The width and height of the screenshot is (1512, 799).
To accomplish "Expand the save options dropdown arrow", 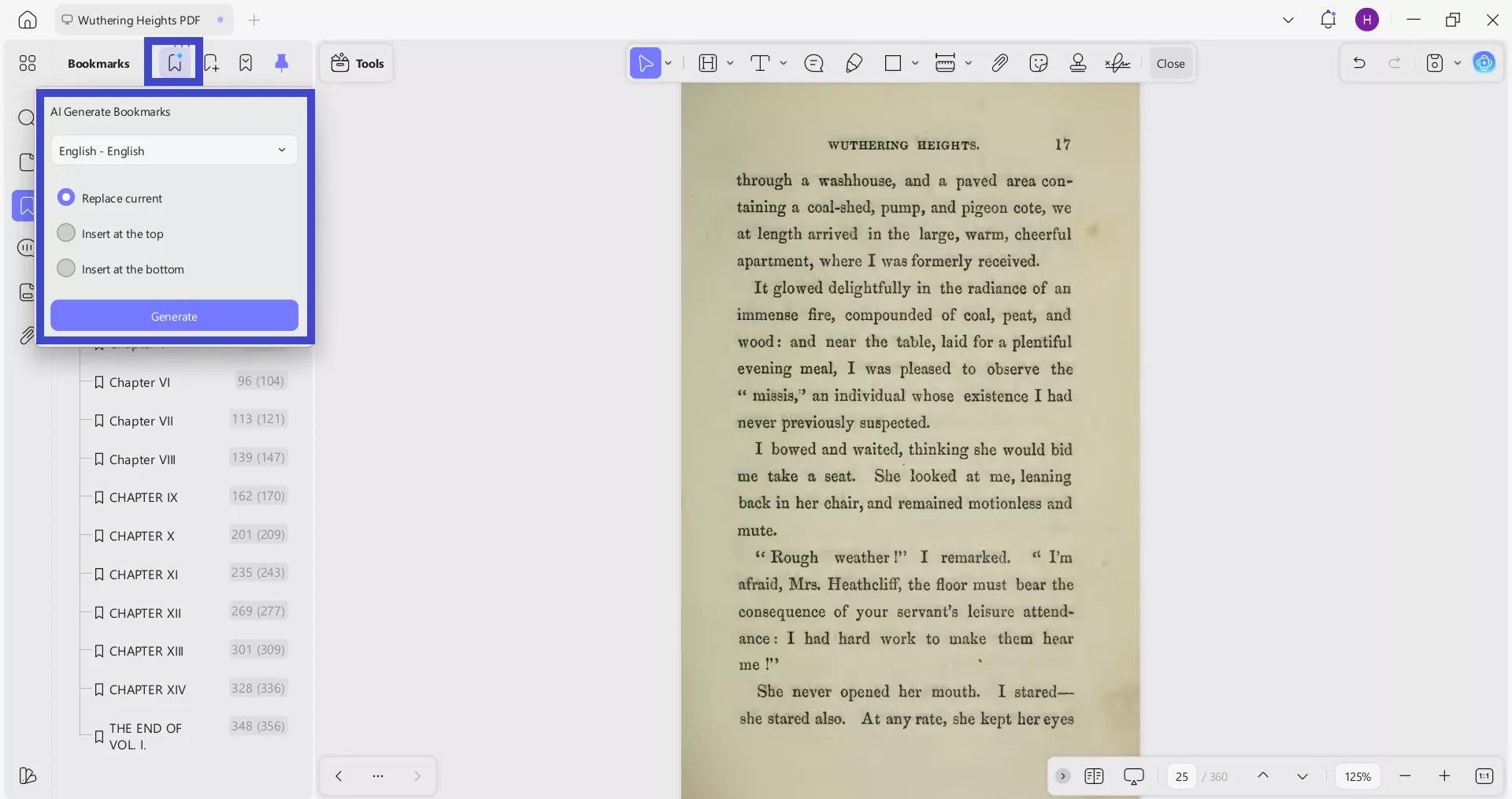I will click(x=1458, y=63).
